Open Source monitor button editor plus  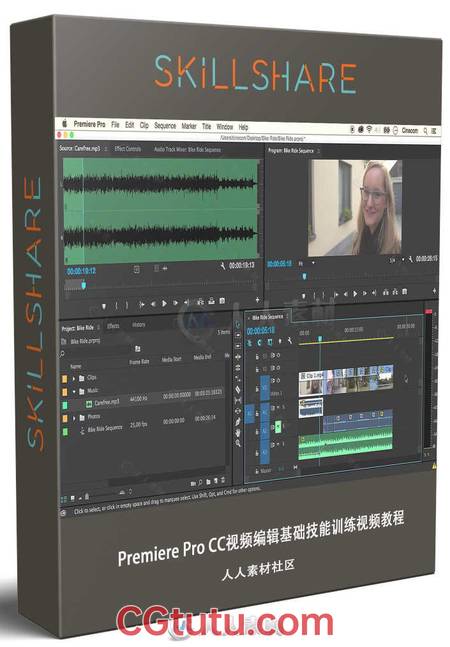point(258,299)
